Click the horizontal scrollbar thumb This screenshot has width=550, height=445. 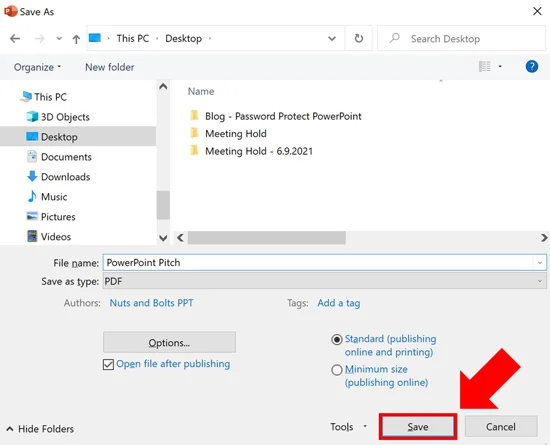click(267, 238)
